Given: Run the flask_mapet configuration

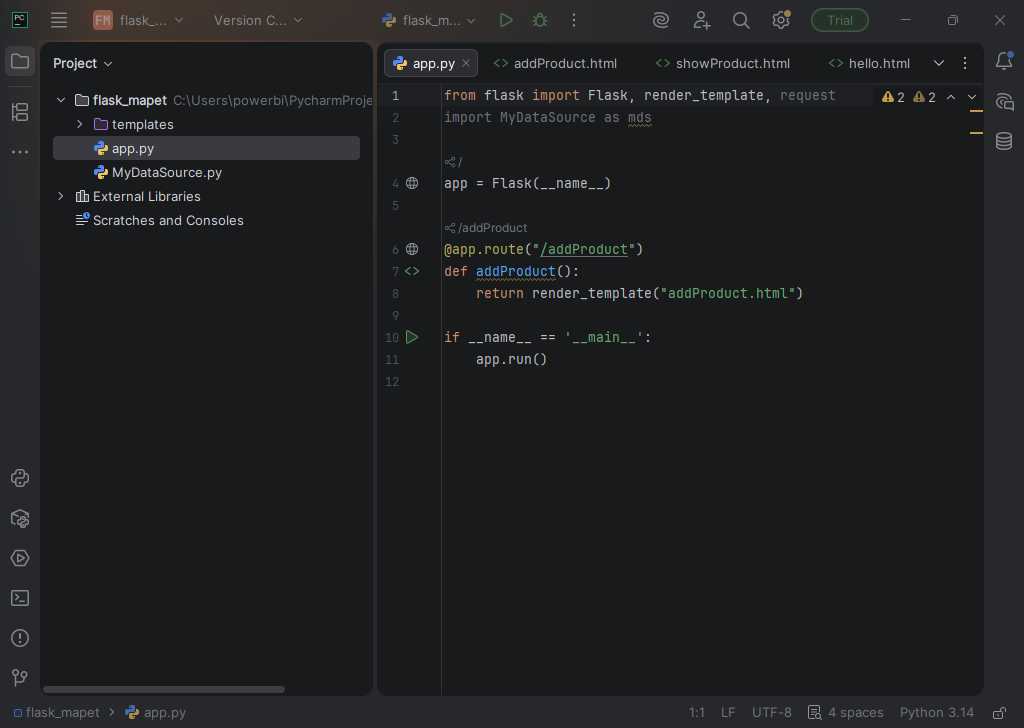Looking at the screenshot, I should click(x=505, y=20).
